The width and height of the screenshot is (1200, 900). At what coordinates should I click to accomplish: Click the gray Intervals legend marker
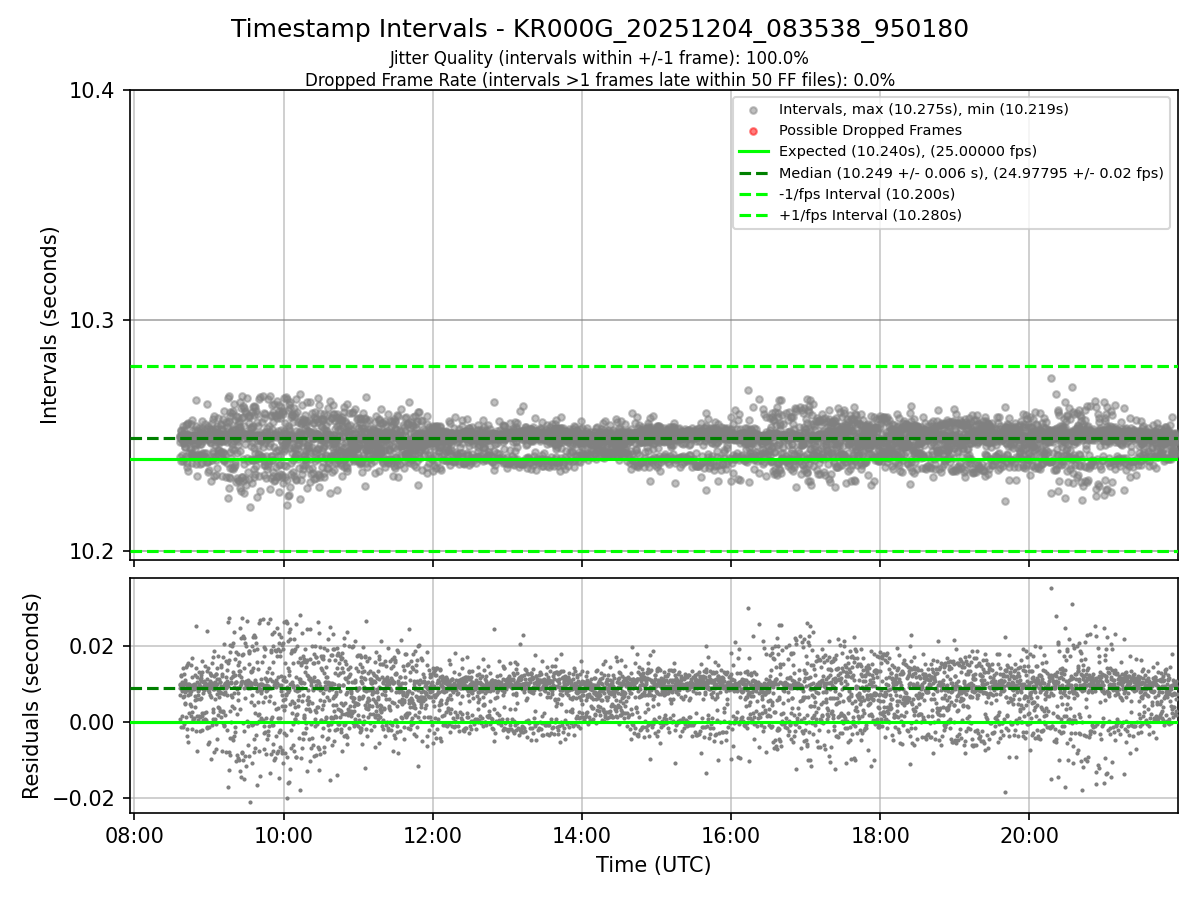pos(754,109)
